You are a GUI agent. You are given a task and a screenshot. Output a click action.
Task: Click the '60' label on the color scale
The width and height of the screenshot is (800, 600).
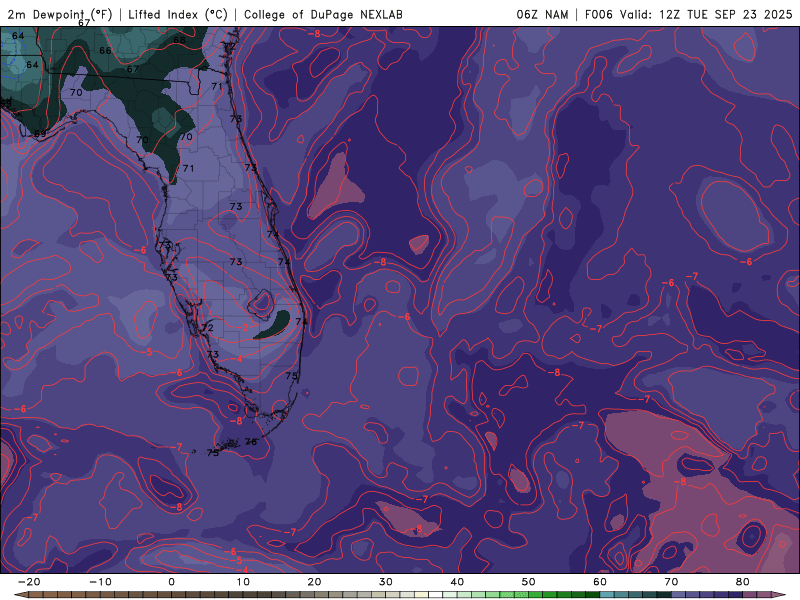(600, 582)
